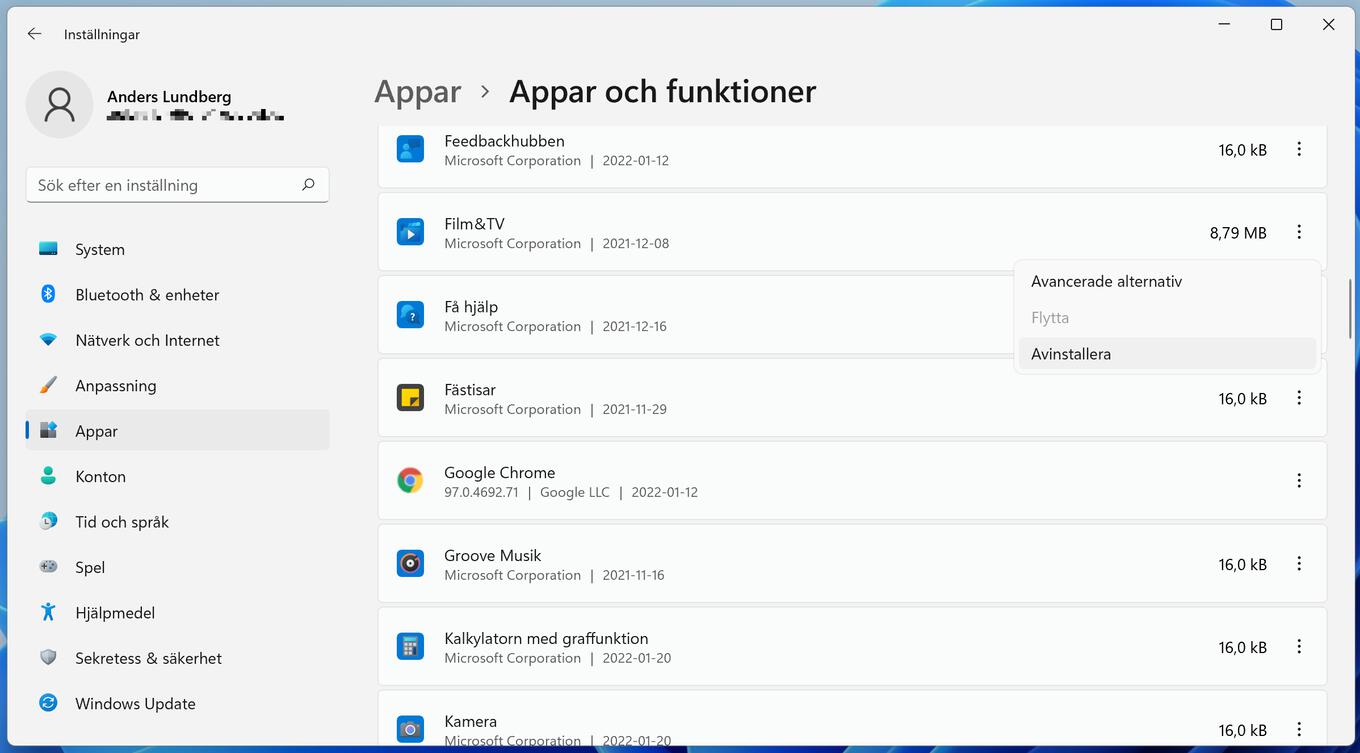The image size is (1360, 753).
Task: Open more options for Film&TV
Action: [x=1299, y=232]
